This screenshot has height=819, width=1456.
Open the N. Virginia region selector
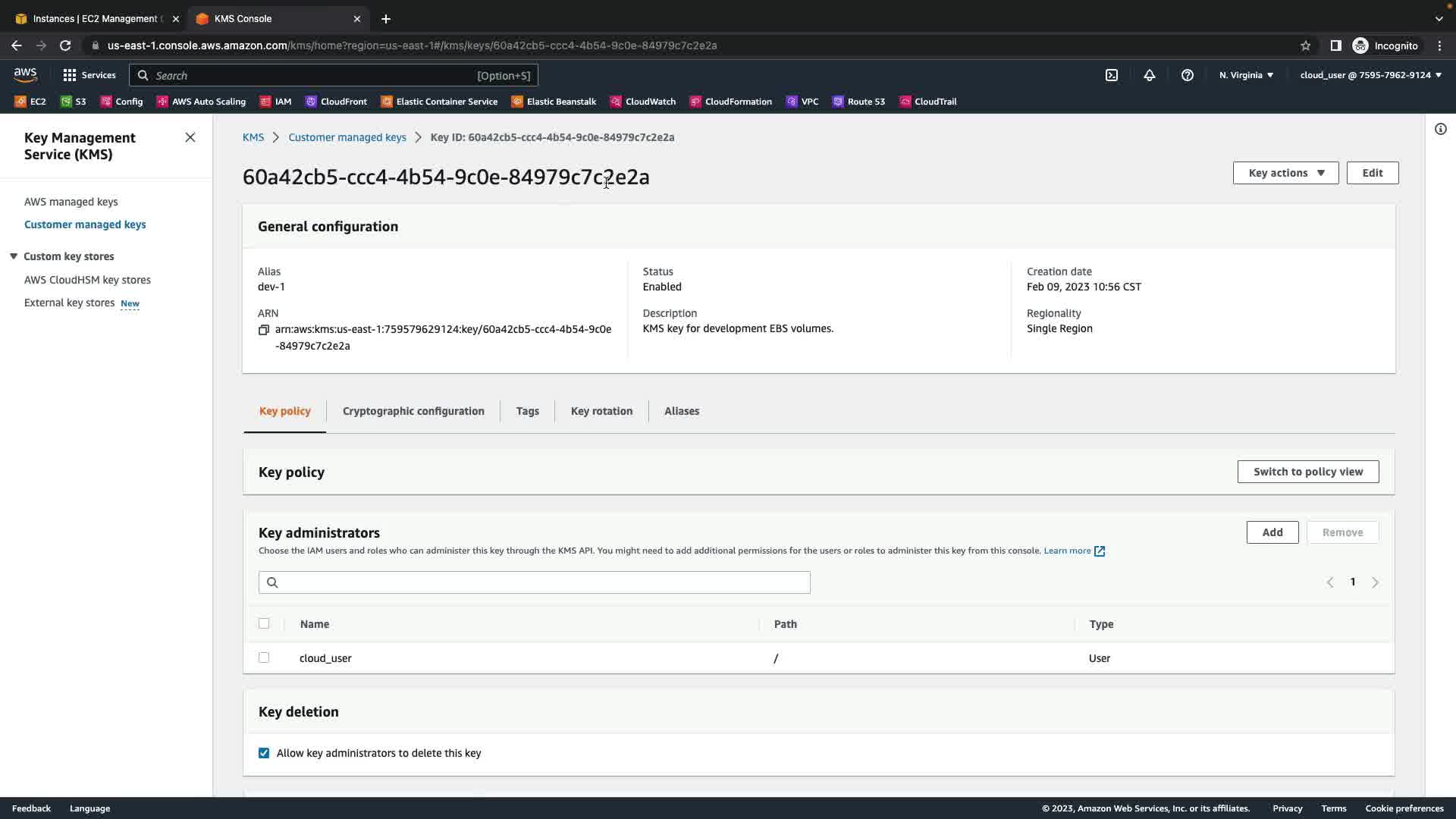(1246, 75)
